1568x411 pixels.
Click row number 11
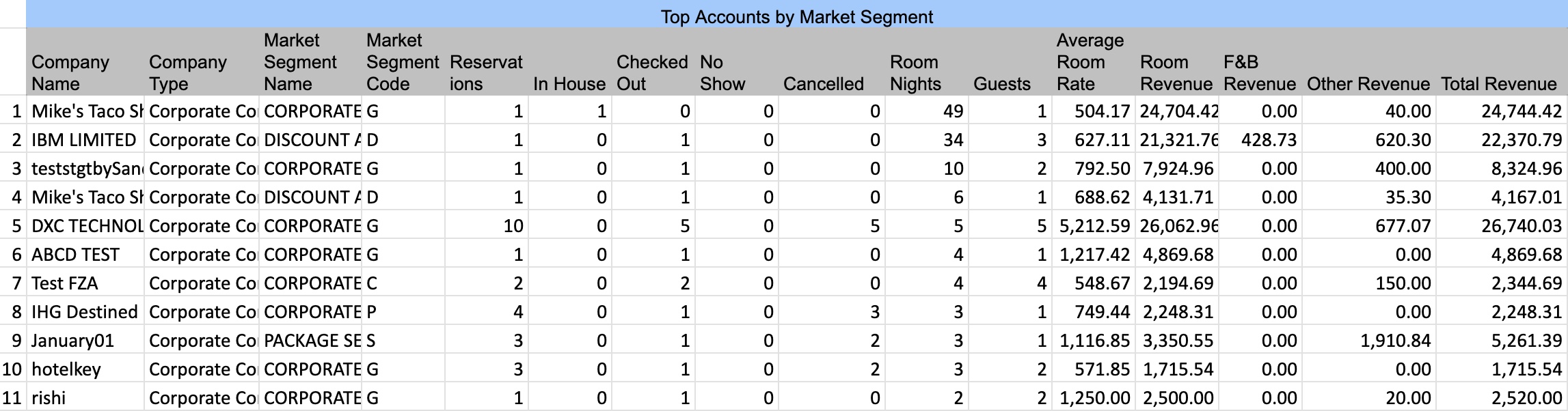click(12, 398)
